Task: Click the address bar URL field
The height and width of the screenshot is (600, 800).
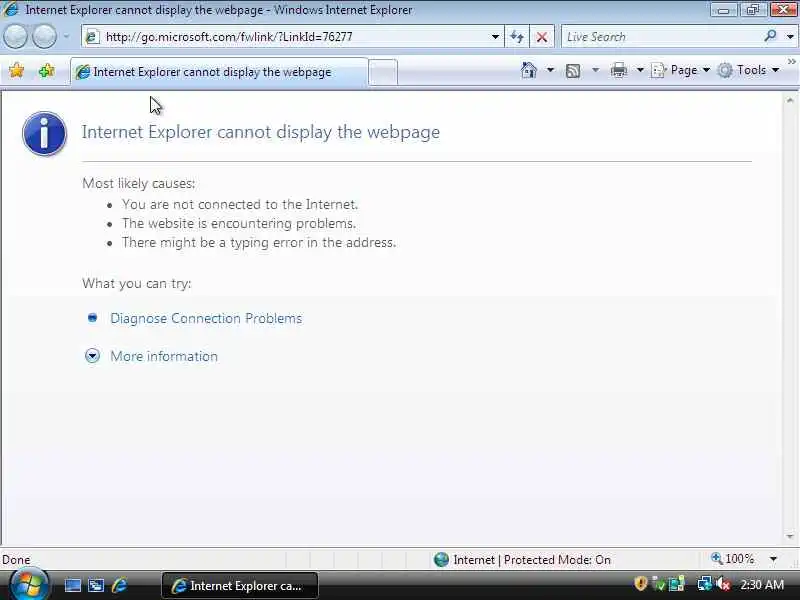Action: 292,37
